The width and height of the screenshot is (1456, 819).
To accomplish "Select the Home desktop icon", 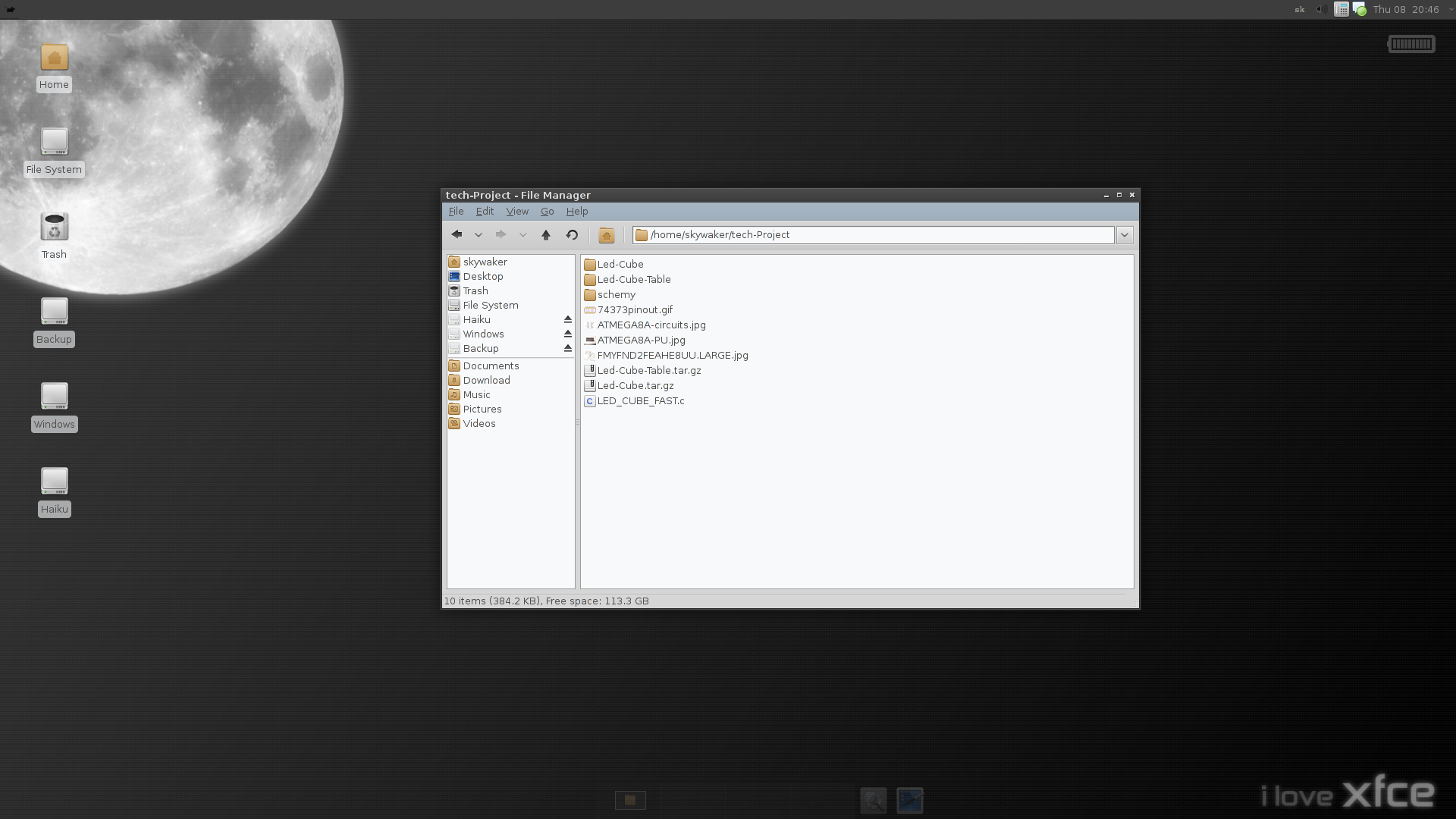I will (54, 67).
